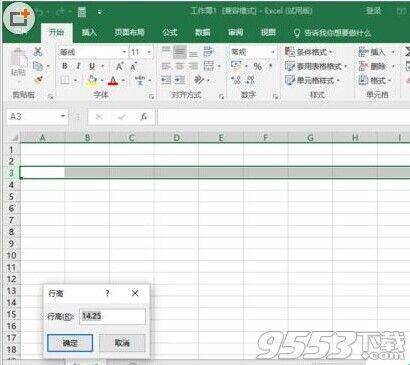Switch to the Page Layout tab
Viewport: 410px width, 365px height.
[x=129, y=32]
